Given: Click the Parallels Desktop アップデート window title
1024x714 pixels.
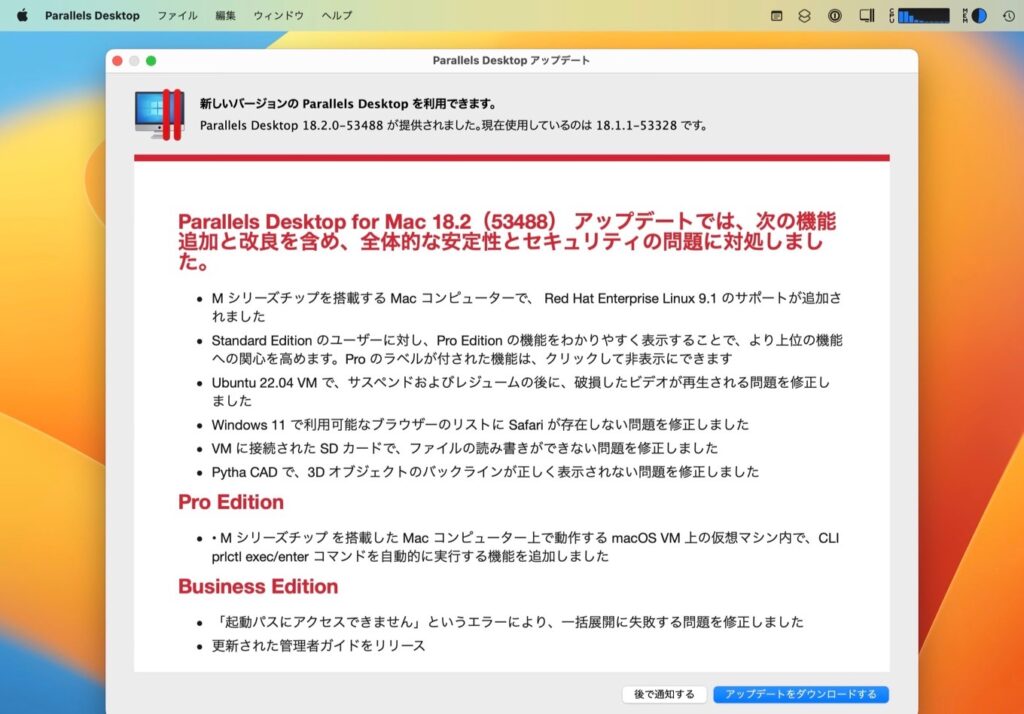Looking at the screenshot, I should coord(511,61).
